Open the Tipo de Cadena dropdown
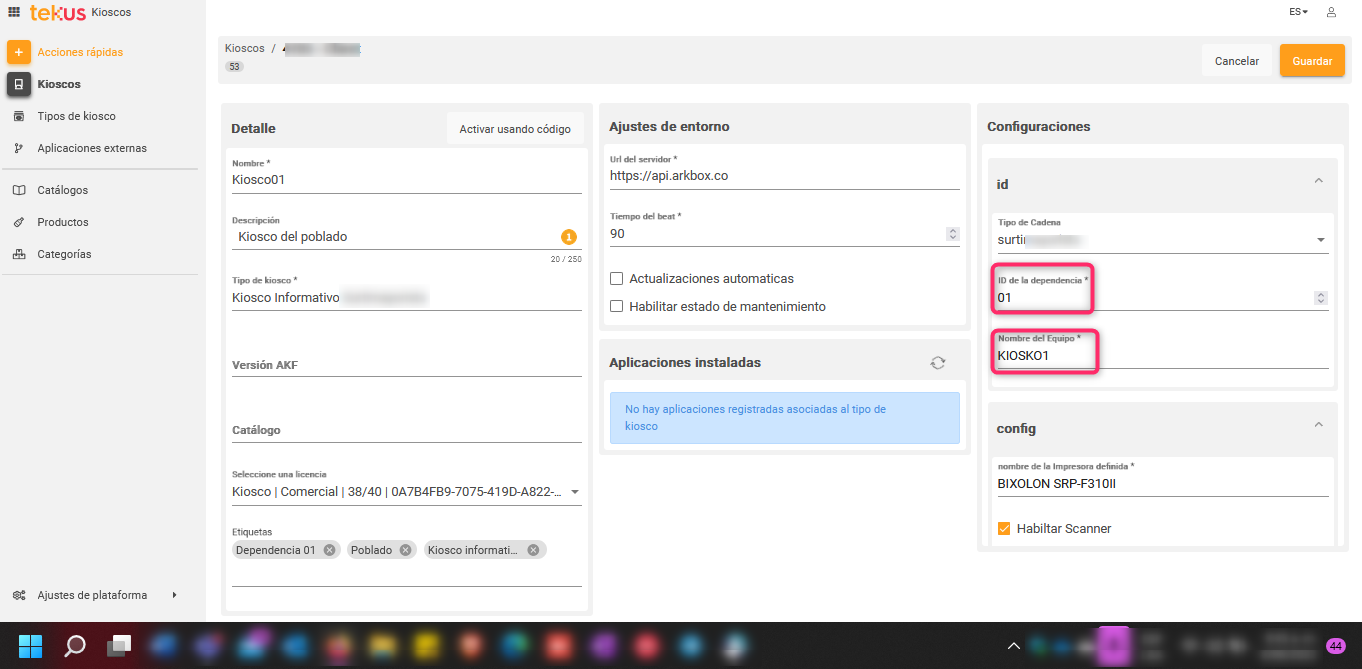Viewport: 1362px width, 669px height. tap(1320, 240)
